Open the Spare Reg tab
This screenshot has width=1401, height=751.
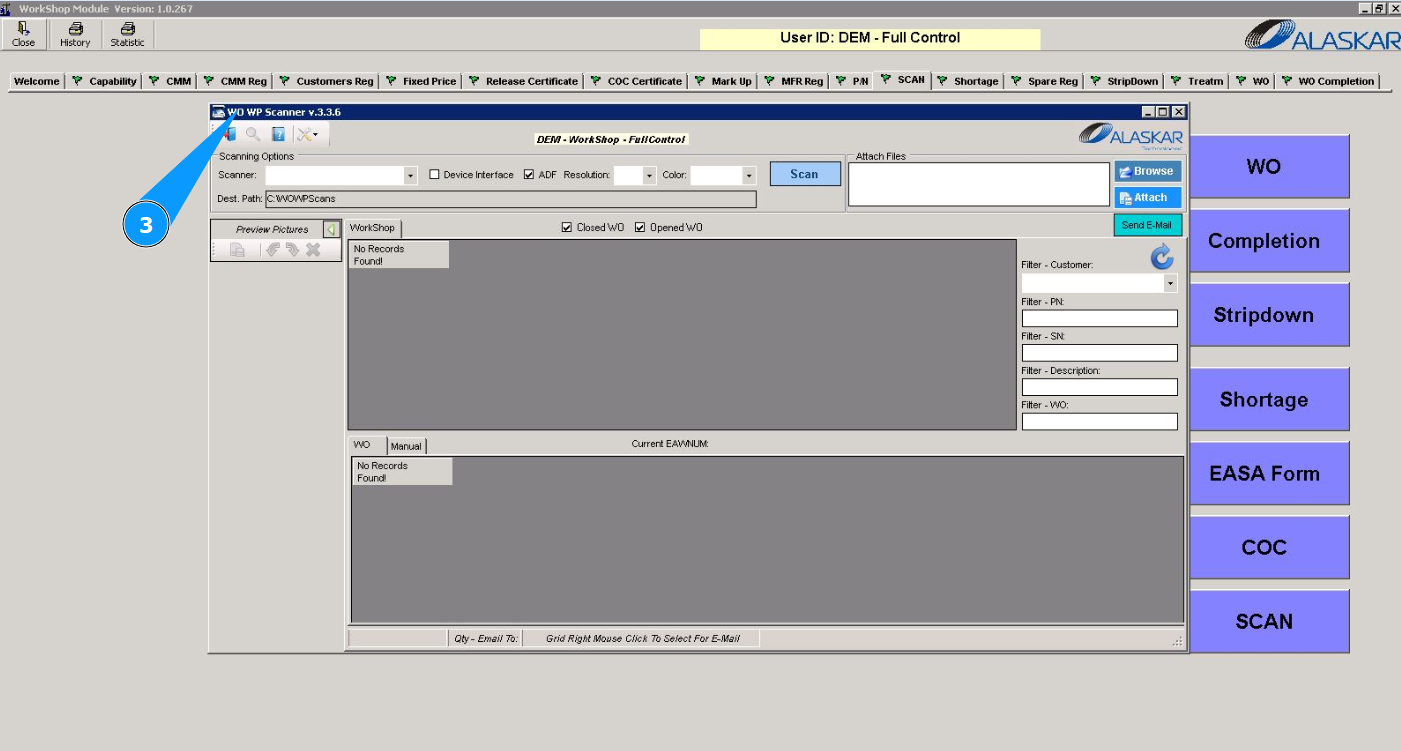[x=1045, y=82]
